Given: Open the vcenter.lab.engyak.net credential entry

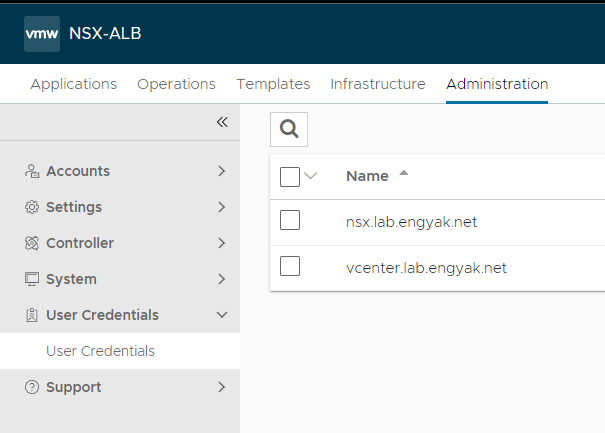Looking at the screenshot, I should click(x=426, y=268).
